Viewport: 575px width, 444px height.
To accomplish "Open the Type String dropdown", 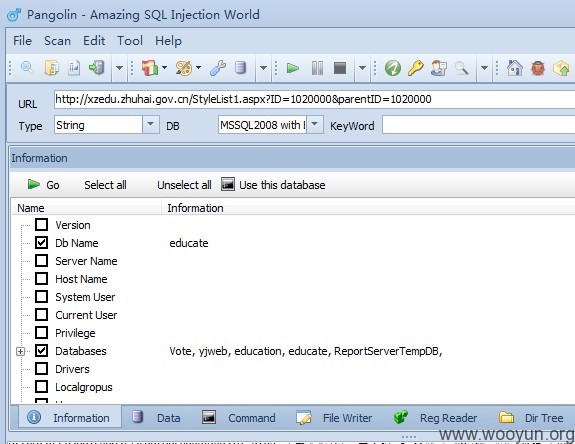I will pyautogui.click(x=150, y=125).
